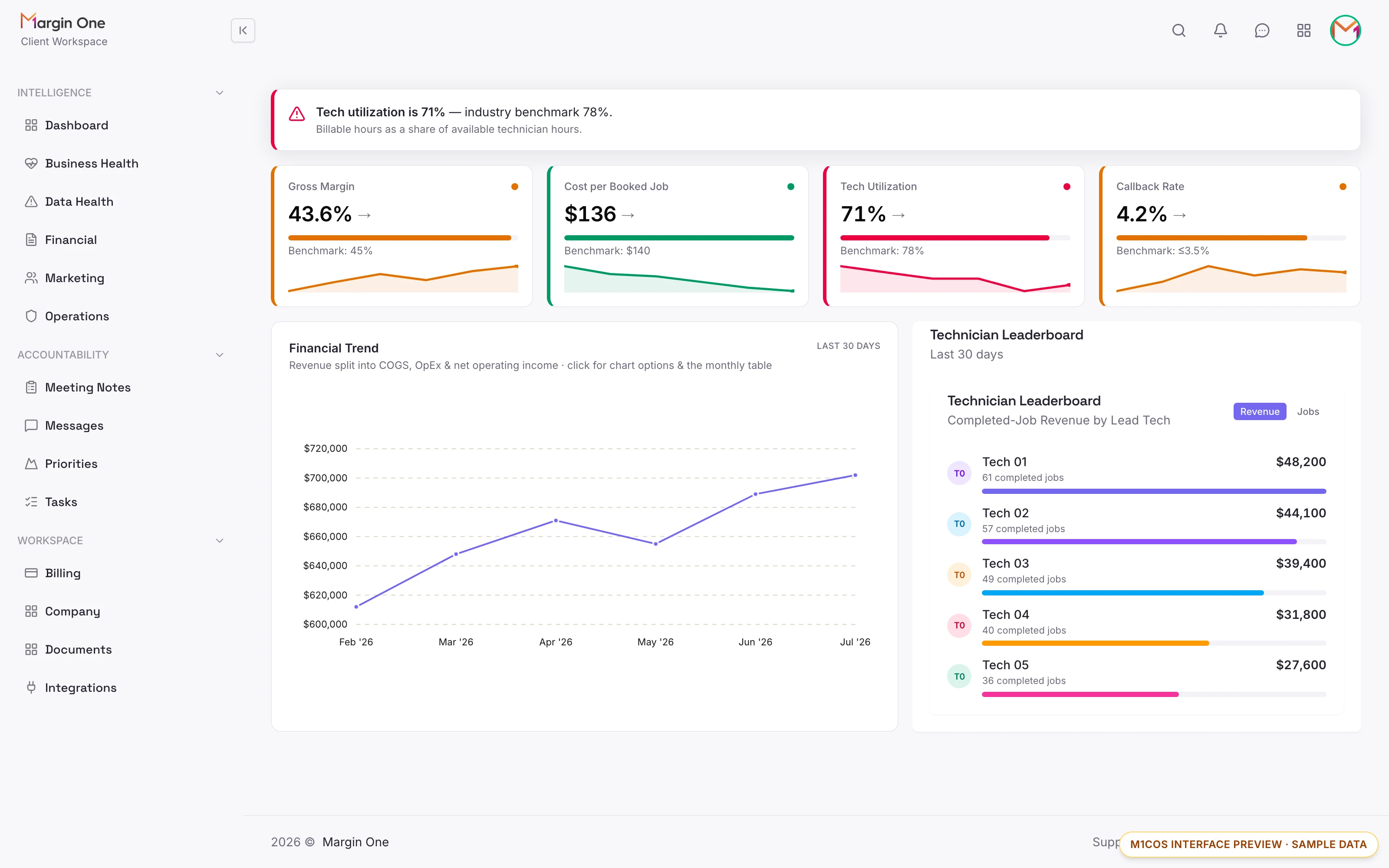Open the search icon in header
The image size is (1389, 868).
[1178, 30]
